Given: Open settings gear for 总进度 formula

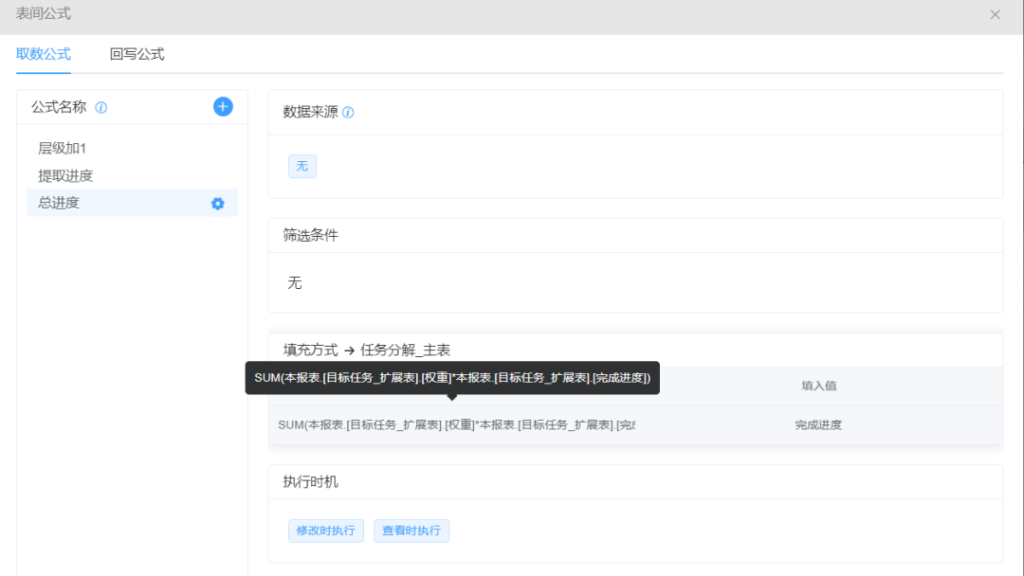Looking at the screenshot, I should [x=217, y=204].
